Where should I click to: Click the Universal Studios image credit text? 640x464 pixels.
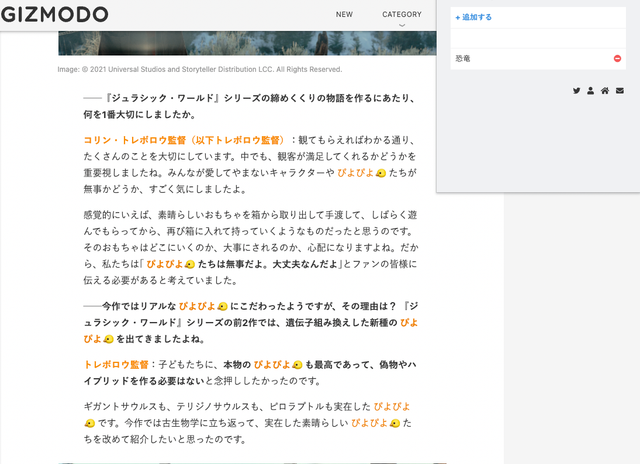(200, 69)
